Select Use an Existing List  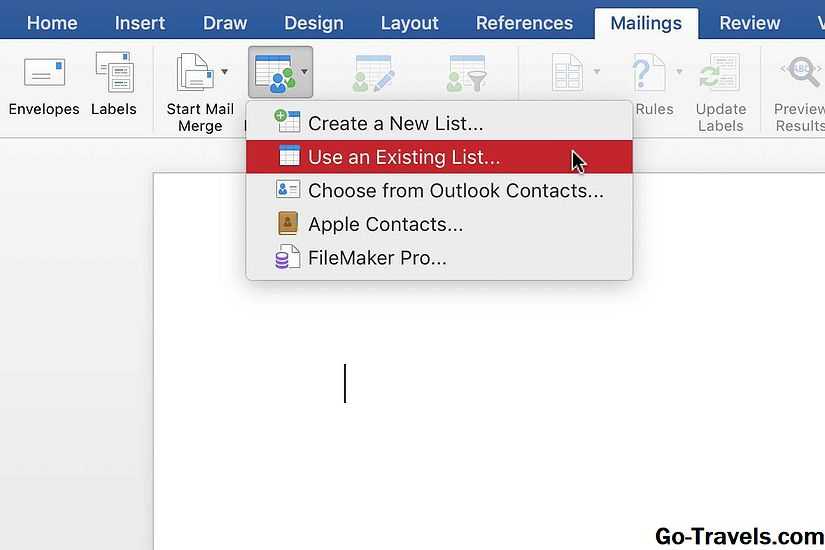pyautogui.click(x=404, y=157)
